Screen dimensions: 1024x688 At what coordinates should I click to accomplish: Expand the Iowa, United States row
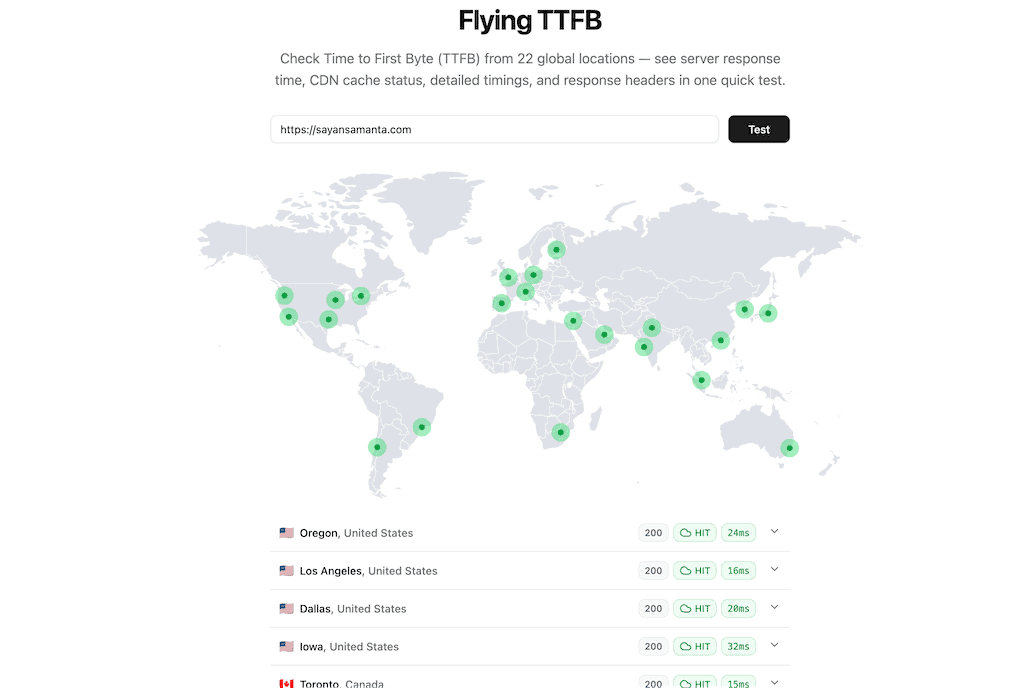[x=774, y=646]
